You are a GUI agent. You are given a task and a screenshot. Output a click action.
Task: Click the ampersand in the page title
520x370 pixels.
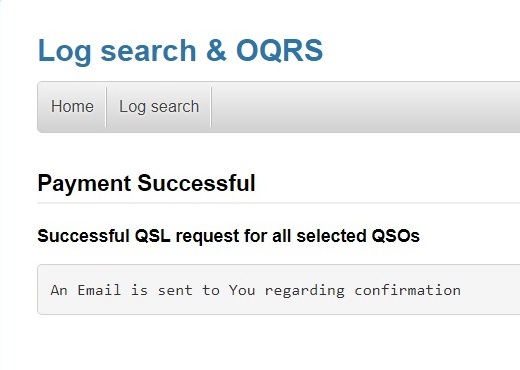(x=216, y=50)
